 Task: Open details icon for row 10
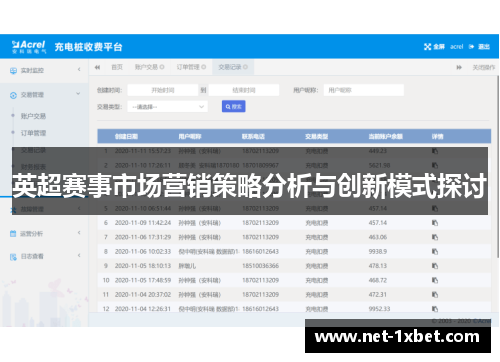(x=435, y=280)
